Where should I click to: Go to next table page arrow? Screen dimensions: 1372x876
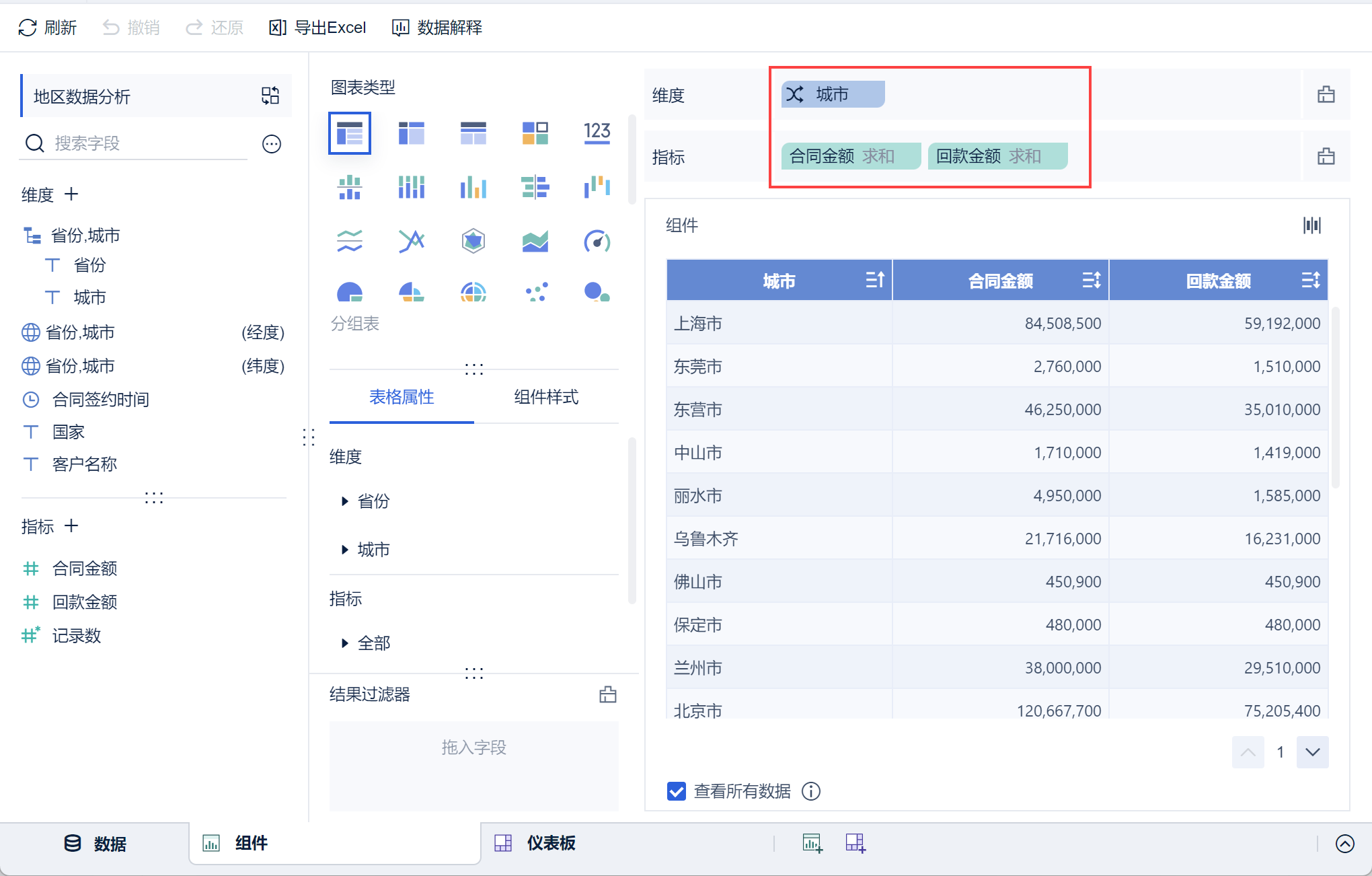[1312, 752]
